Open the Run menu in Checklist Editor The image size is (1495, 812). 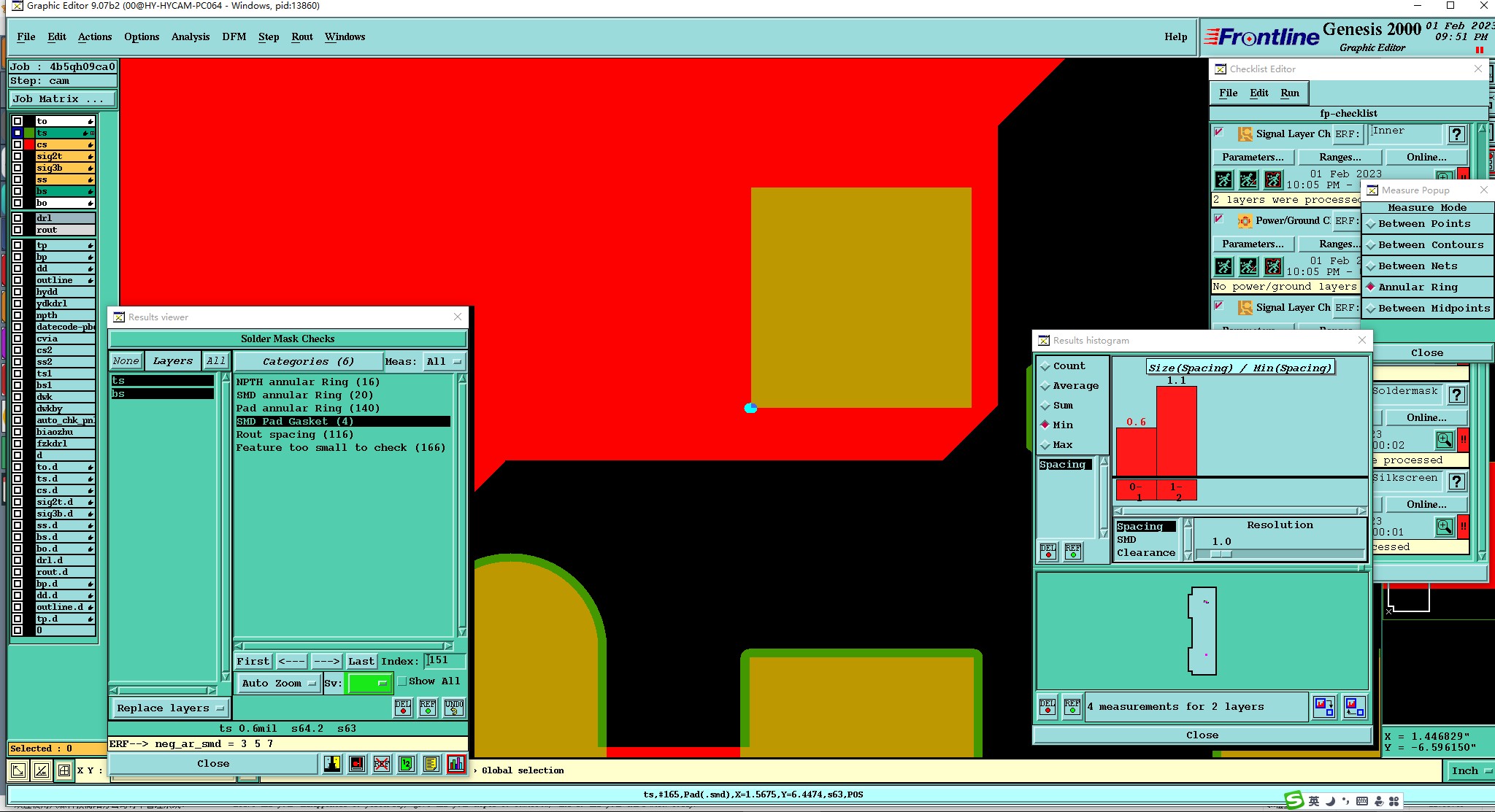click(x=1290, y=93)
